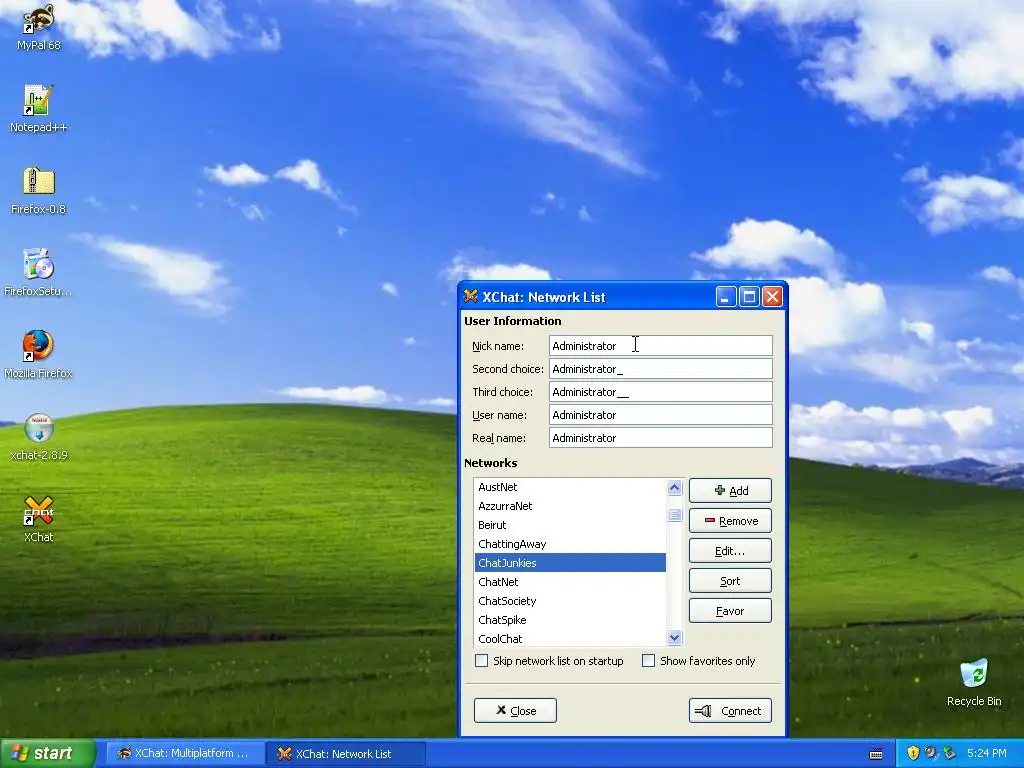Screen dimensions: 1024x768
Task: Switch to XChat: Network List taskbar button
Action: (x=345, y=754)
